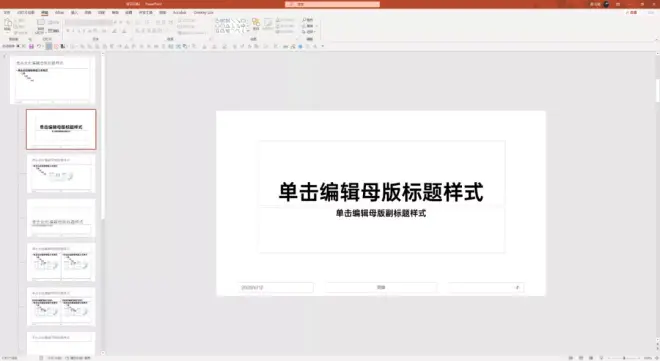Click the Shape Effects option
The image size is (660, 361).
coord(285,32)
